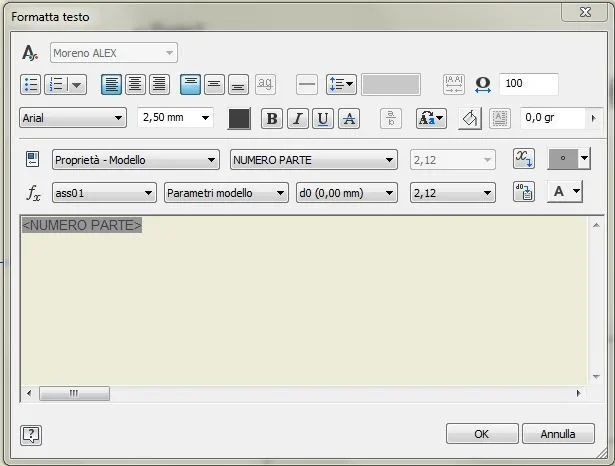
Task: Toggle middle vertical alignment
Action: 214,84
